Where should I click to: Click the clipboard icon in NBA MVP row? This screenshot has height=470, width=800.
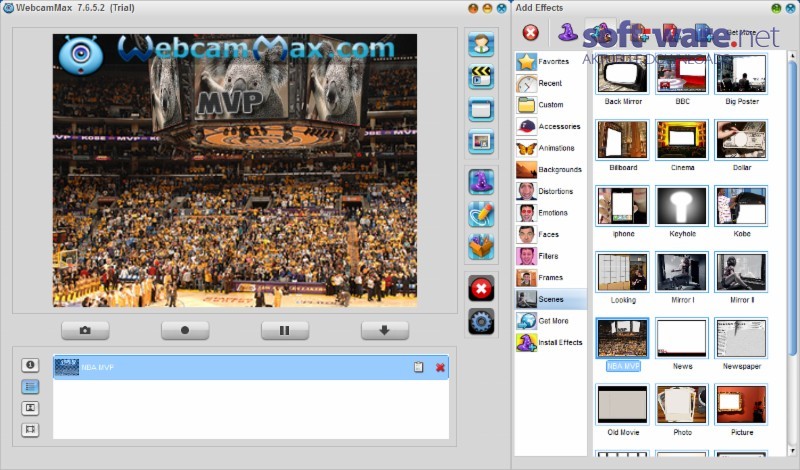tap(418, 367)
